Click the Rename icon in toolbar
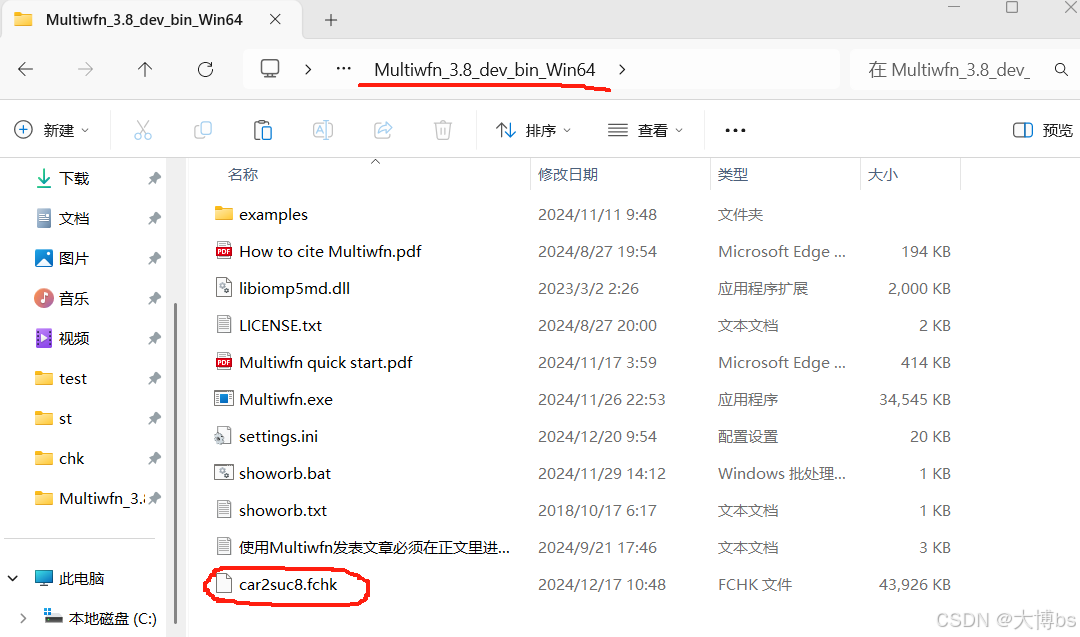This screenshot has width=1080, height=637. click(323, 130)
